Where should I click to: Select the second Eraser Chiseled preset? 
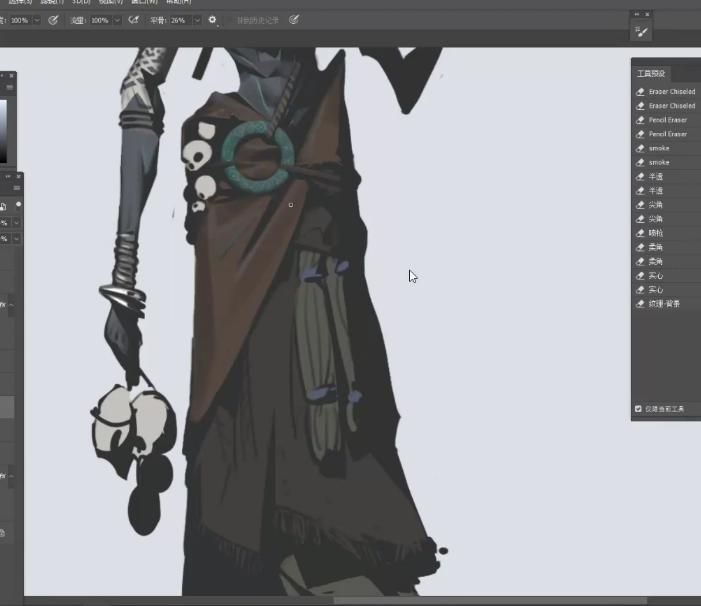pyautogui.click(x=666, y=106)
